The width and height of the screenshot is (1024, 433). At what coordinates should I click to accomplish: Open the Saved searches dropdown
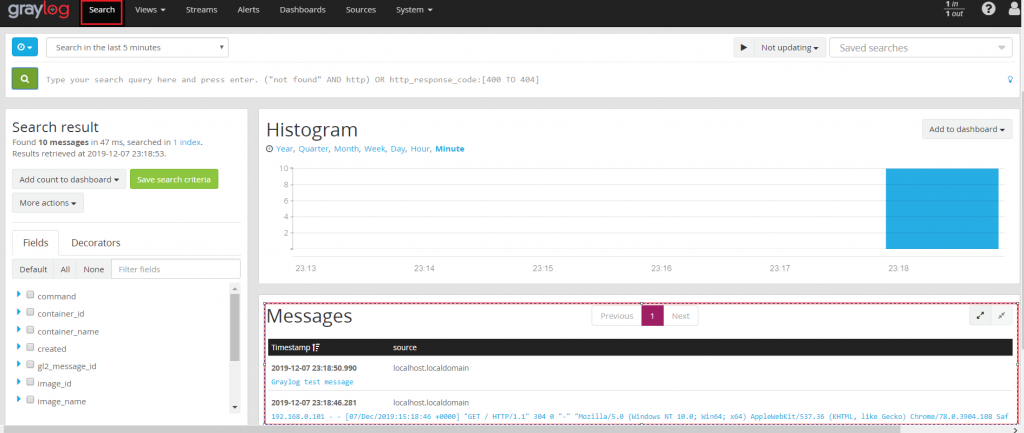[920, 48]
